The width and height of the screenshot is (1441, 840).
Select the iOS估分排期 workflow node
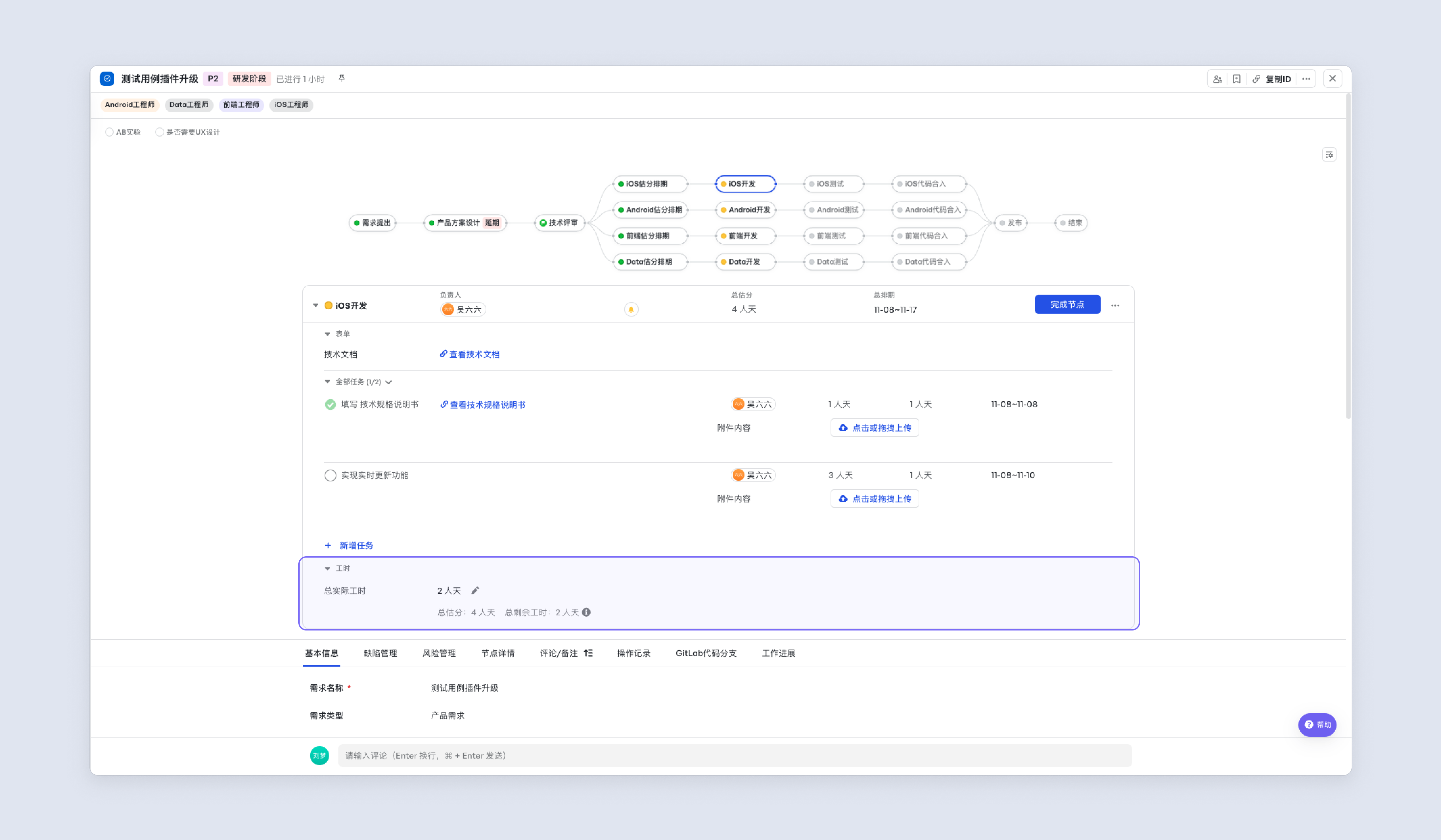pyautogui.click(x=650, y=184)
